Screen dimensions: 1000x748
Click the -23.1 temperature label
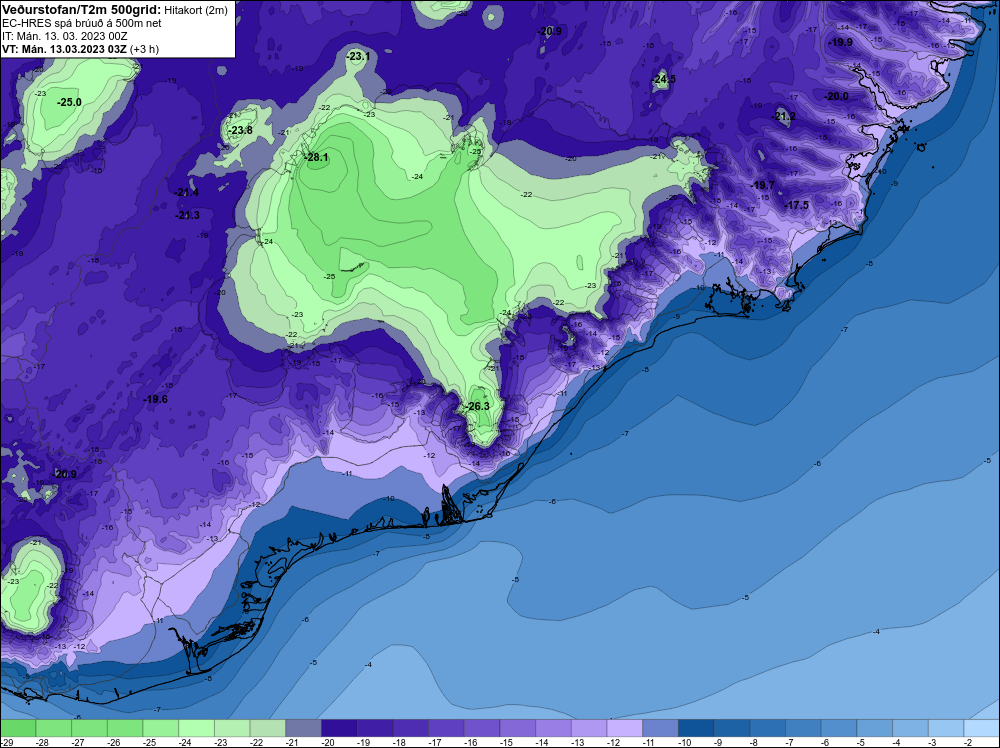pyautogui.click(x=358, y=56)
